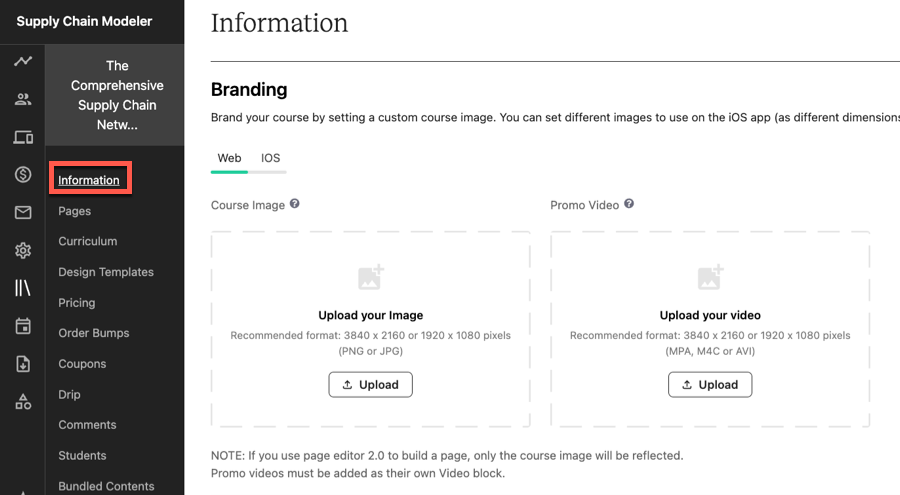The image size is (900, 495).
Task: Show help tooltip next to Course Image
Action: (294, 203)
